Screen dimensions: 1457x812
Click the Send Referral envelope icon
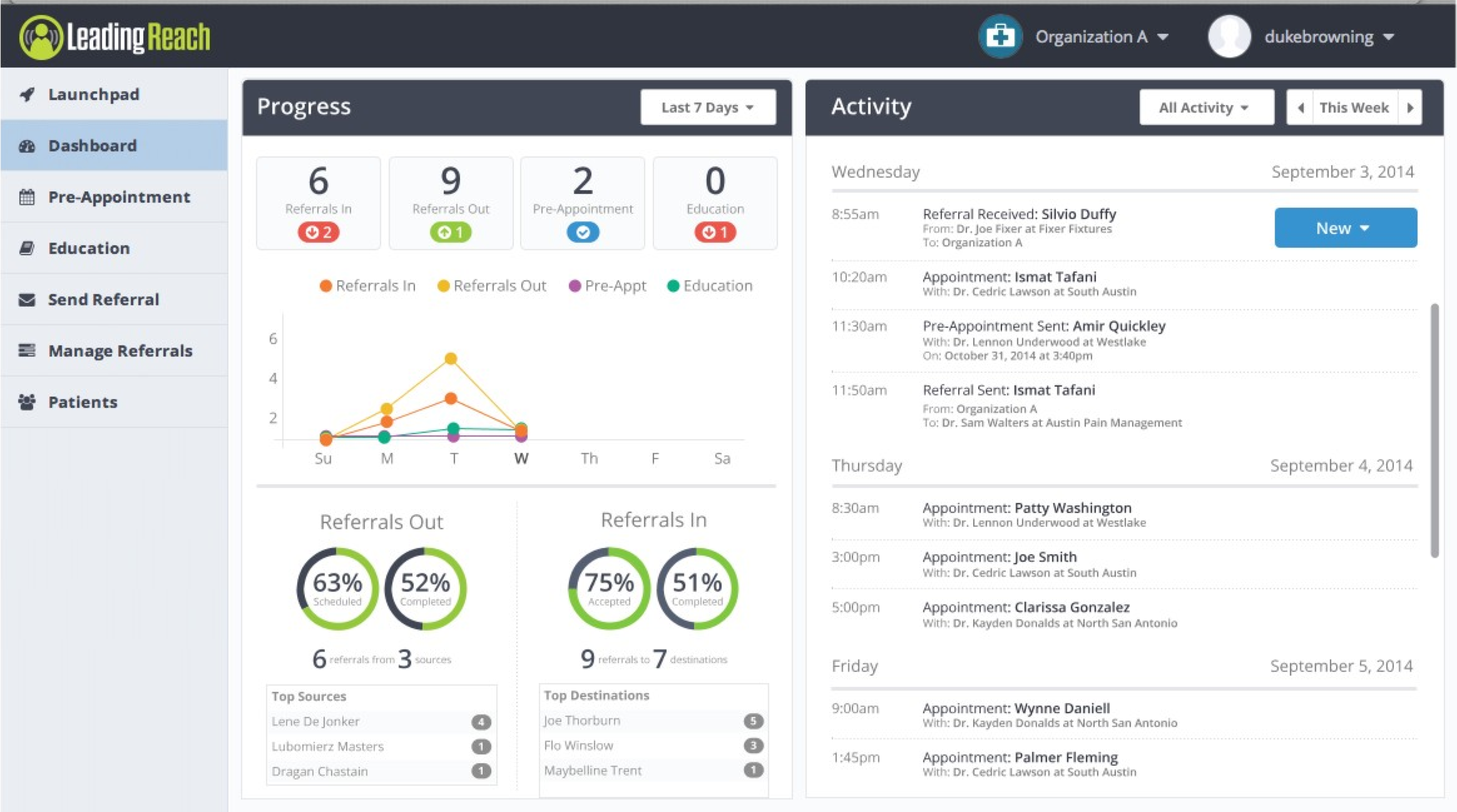tap(27, 300)
